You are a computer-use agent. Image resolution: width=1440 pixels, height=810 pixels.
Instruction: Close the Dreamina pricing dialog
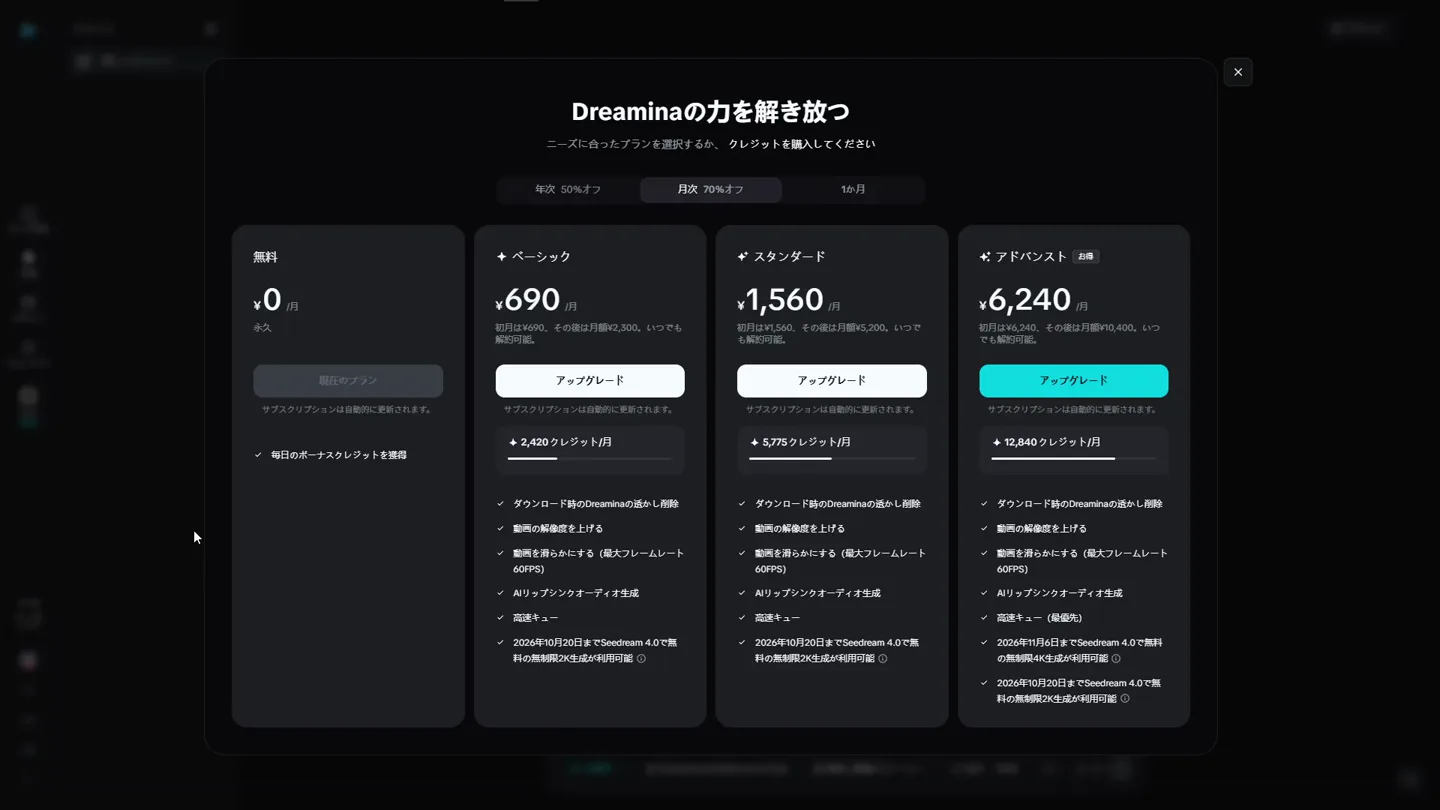1237,72
